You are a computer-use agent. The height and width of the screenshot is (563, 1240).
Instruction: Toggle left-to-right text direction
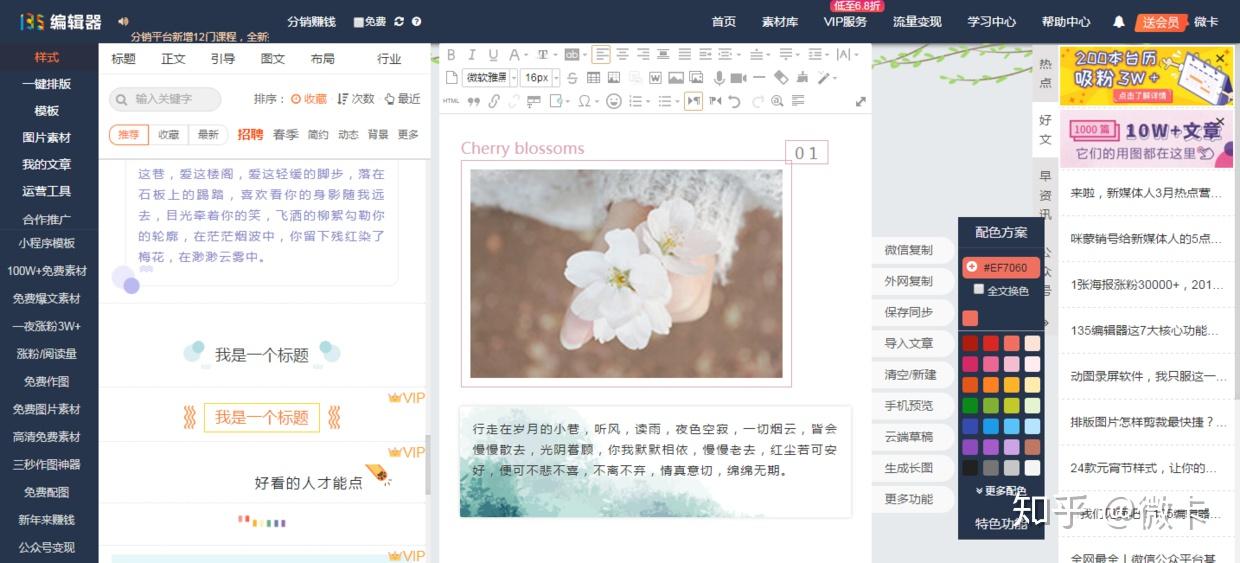pos(693,101)
